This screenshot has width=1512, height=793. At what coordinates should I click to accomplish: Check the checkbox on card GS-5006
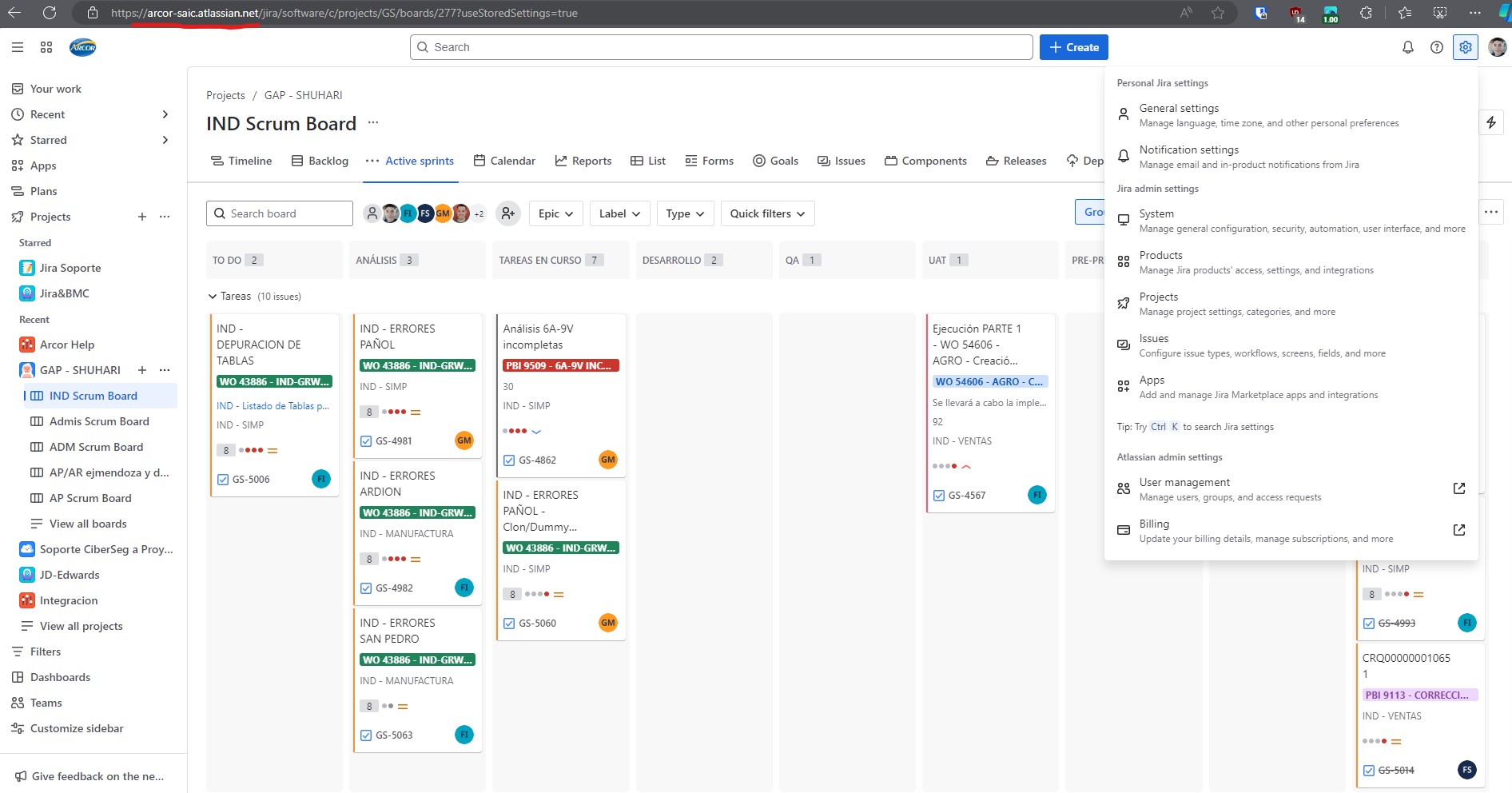click(221, 479)
